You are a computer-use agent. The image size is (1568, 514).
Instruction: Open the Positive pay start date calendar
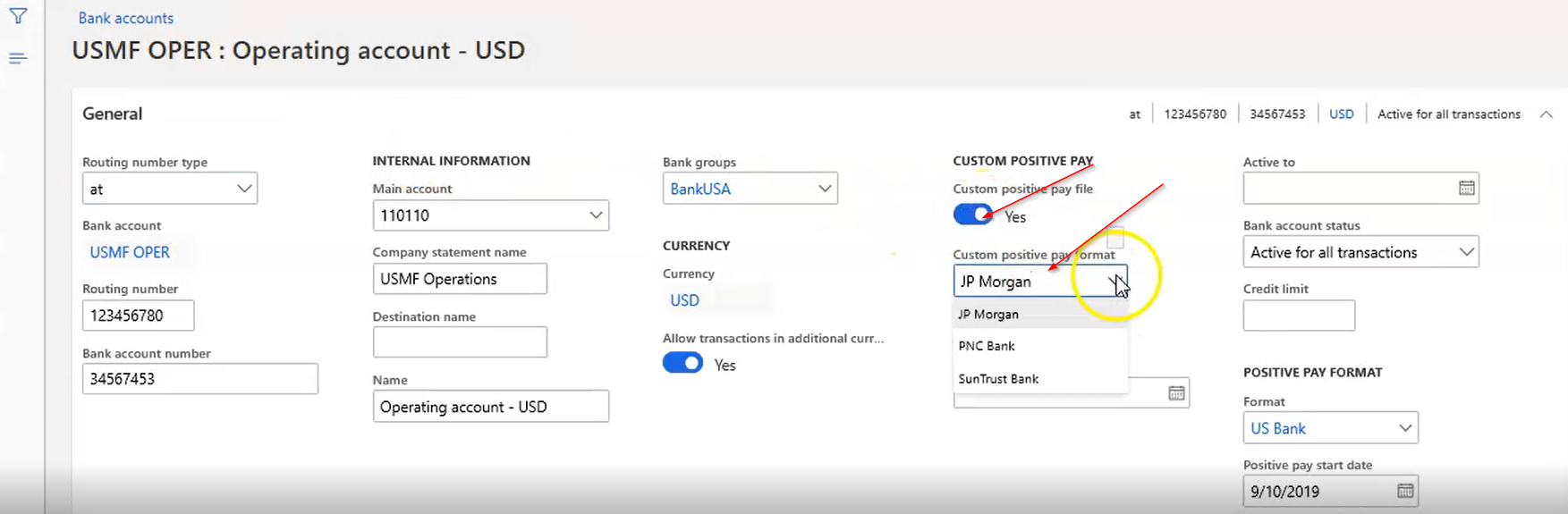coord(1404,491)
